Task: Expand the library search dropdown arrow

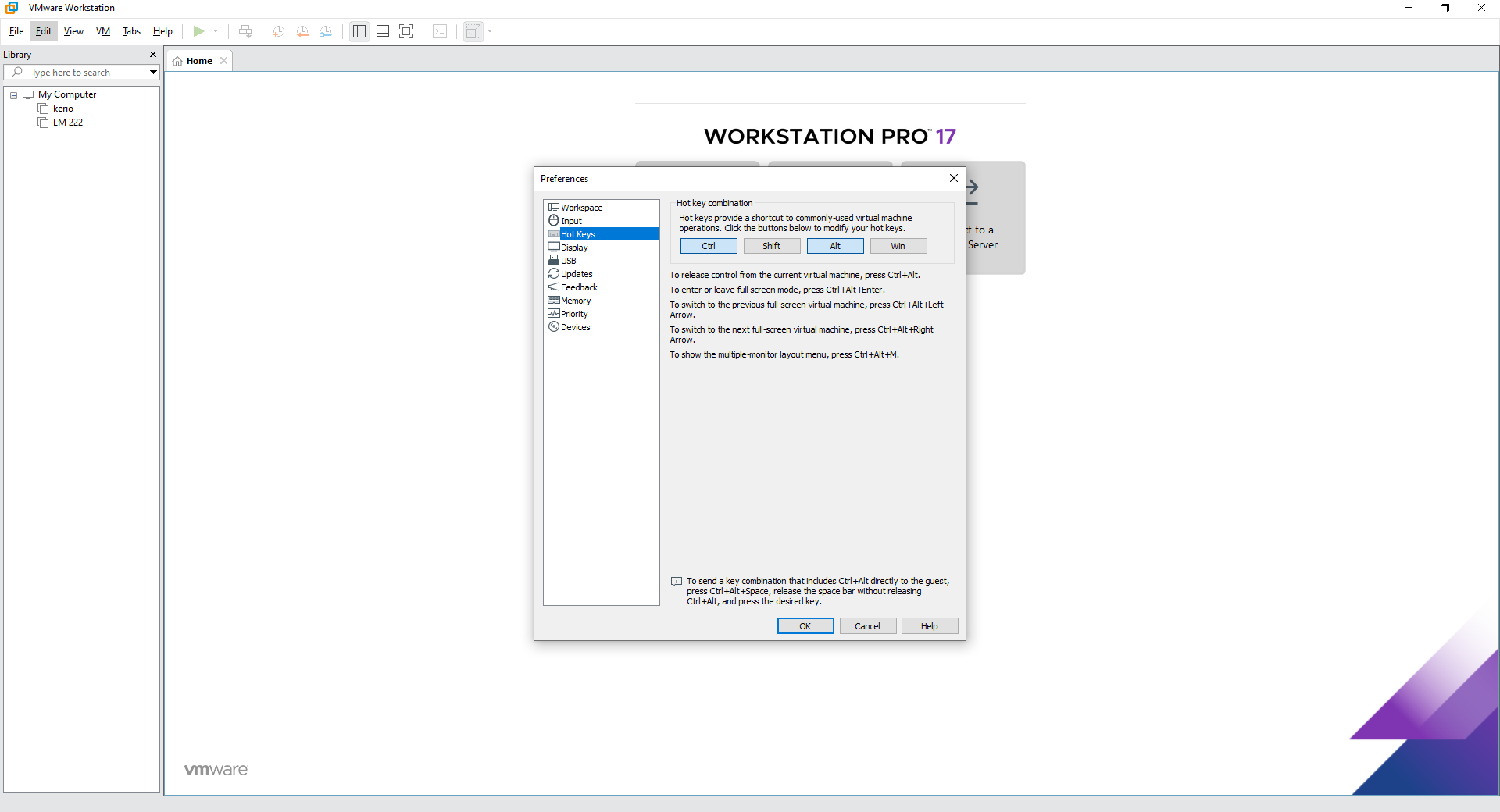Action: point(153,73)
